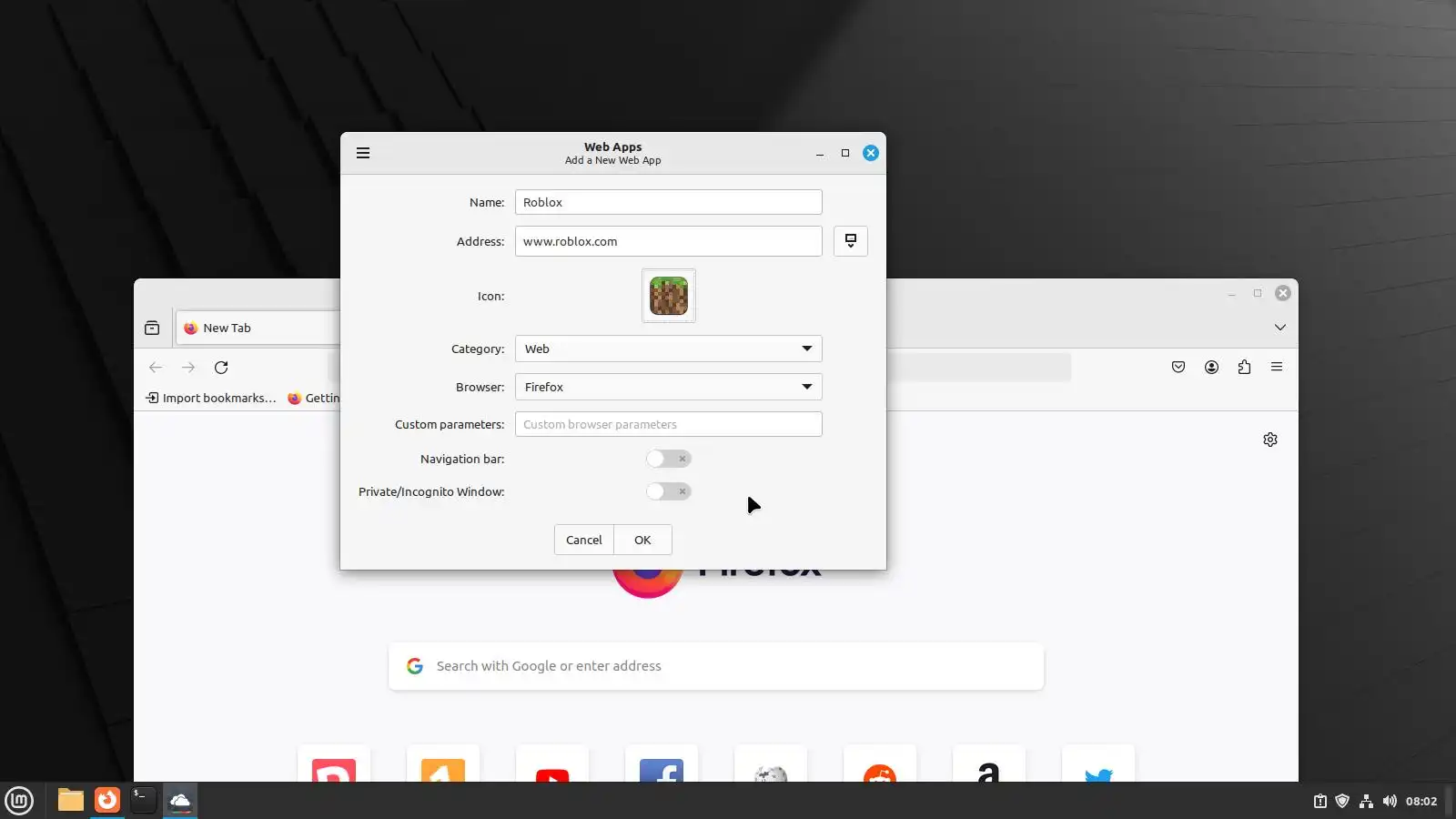Open the notifications tray icon
The width and height of the screenshot is (1456, 819).
[1319, 802]
